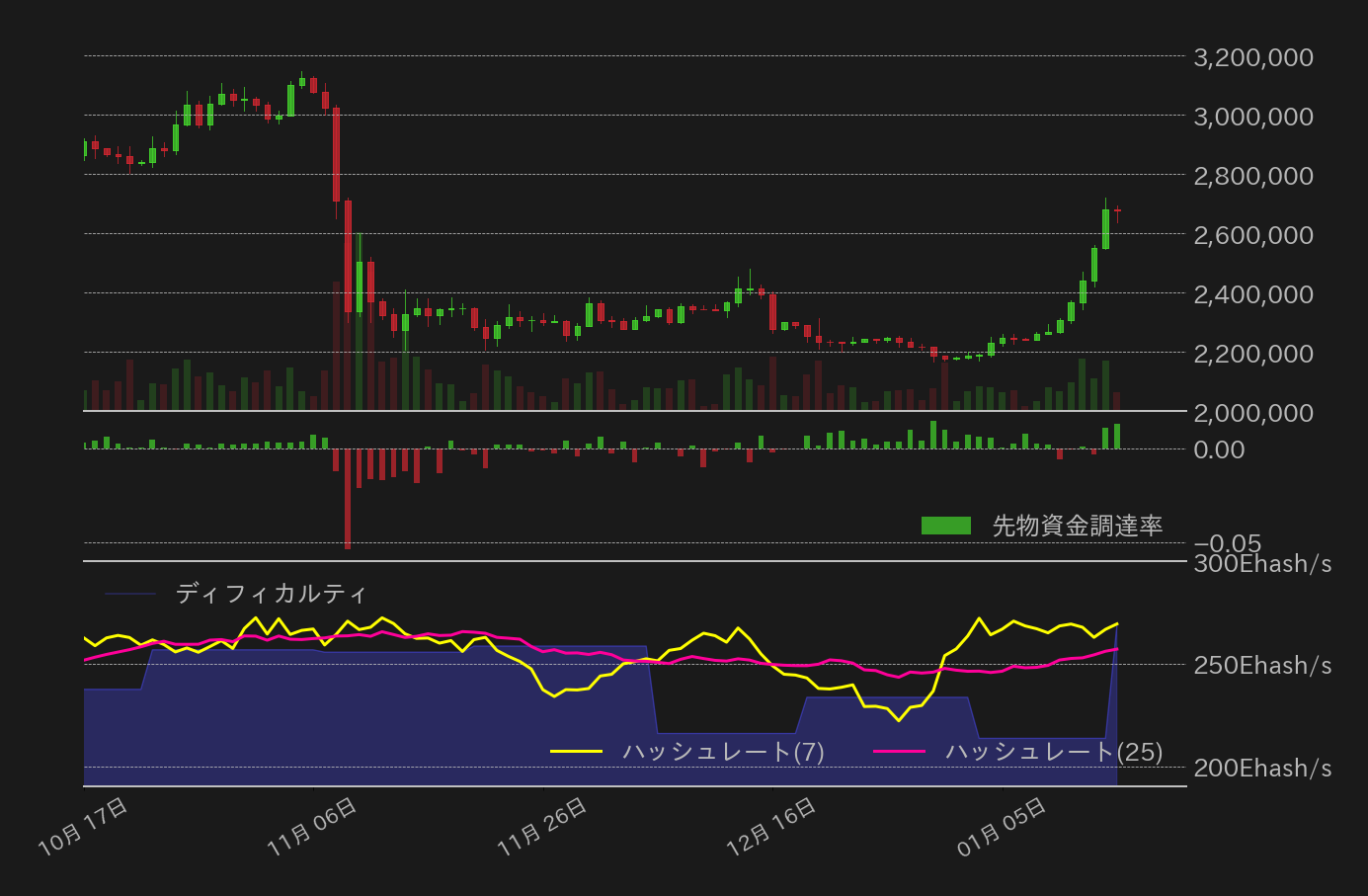Screen dimensions: 1368x896
Task: Click the 2,200,000 price axis label
Action: (x=1253, y=354)
